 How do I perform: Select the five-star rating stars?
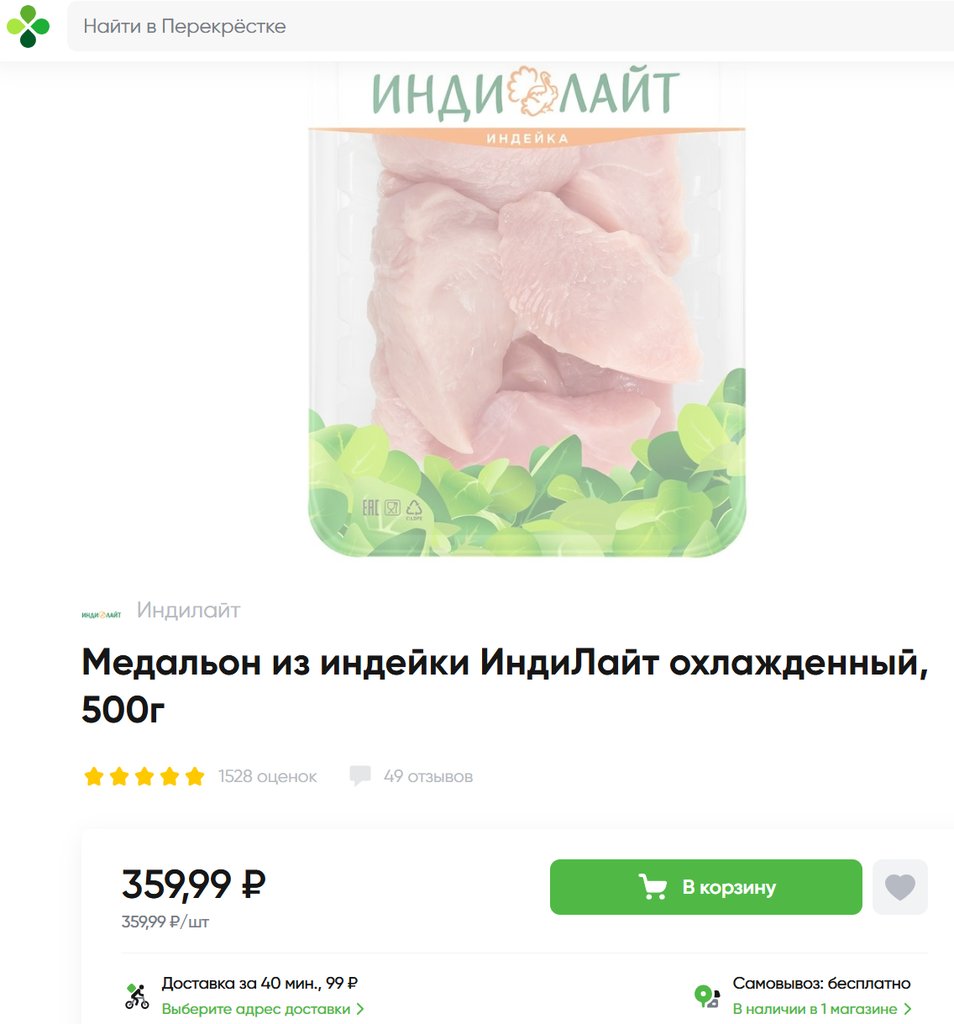click(x=144, y=776)
